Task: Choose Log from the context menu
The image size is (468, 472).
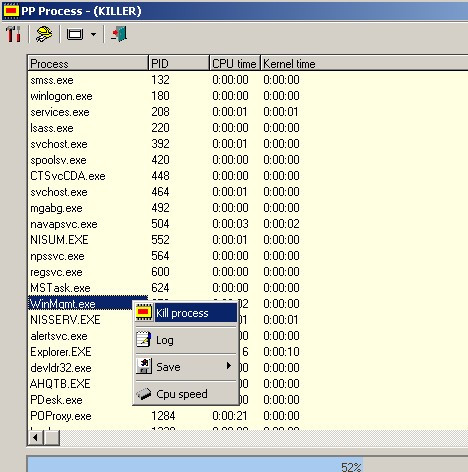Action: [186, 340]
